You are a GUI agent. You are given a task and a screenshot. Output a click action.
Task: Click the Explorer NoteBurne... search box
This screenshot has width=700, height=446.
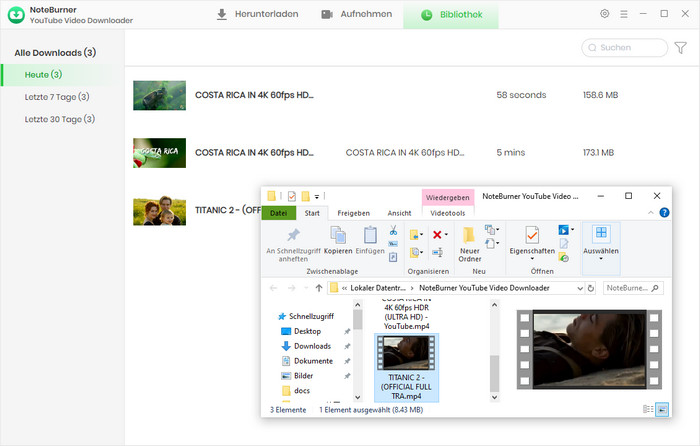(633, 288)
